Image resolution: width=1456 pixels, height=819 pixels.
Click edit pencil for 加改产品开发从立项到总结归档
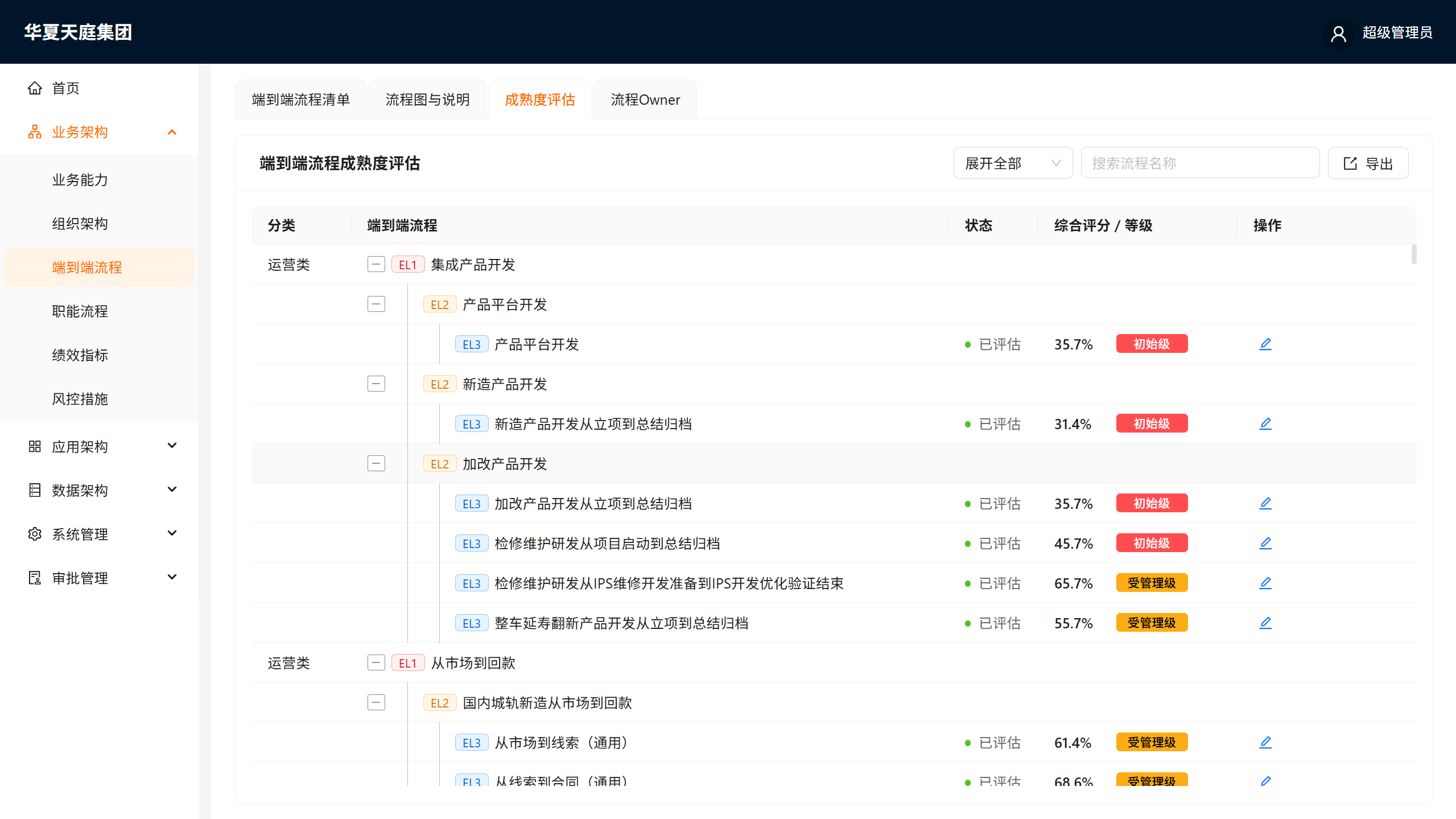[1265, 503]
